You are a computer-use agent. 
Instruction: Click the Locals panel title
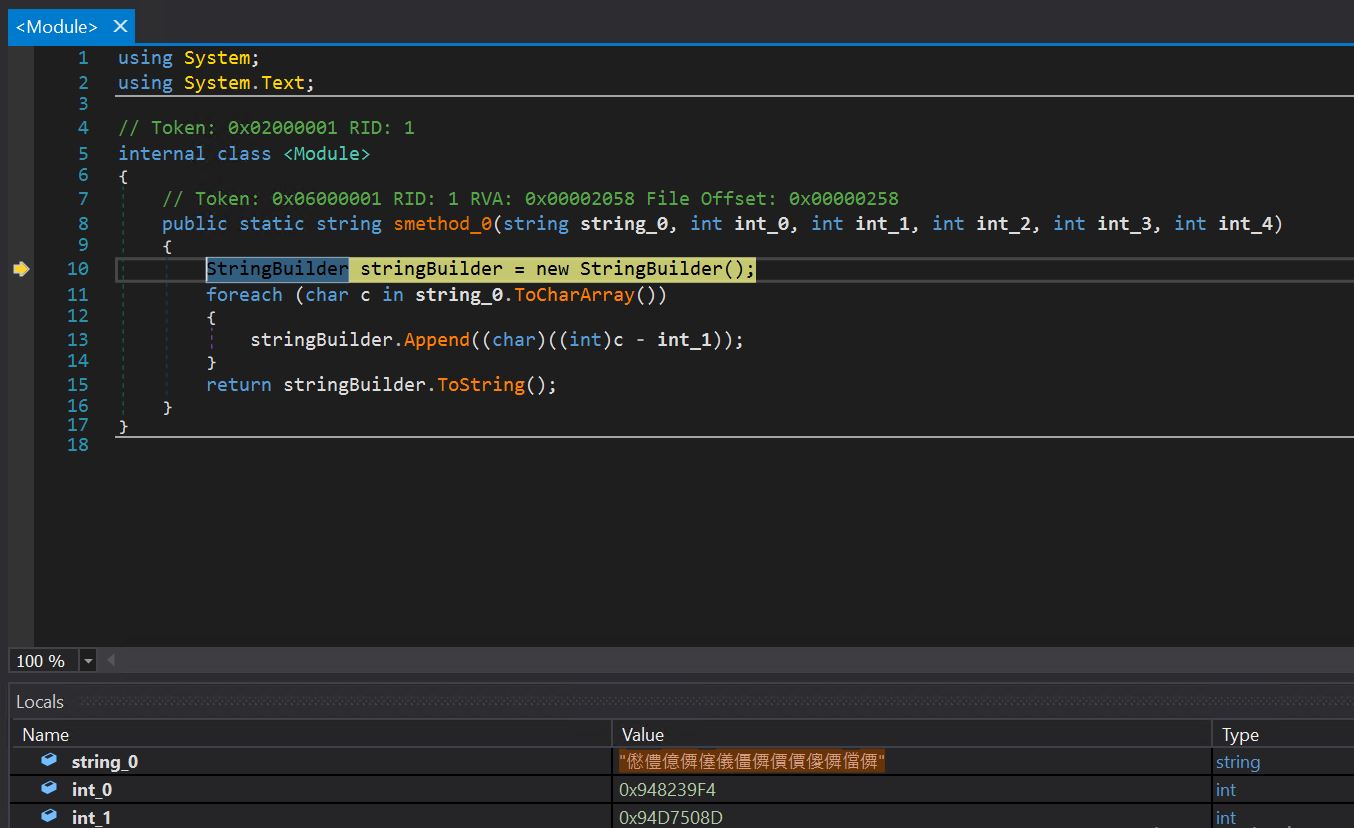pos(40,702)
